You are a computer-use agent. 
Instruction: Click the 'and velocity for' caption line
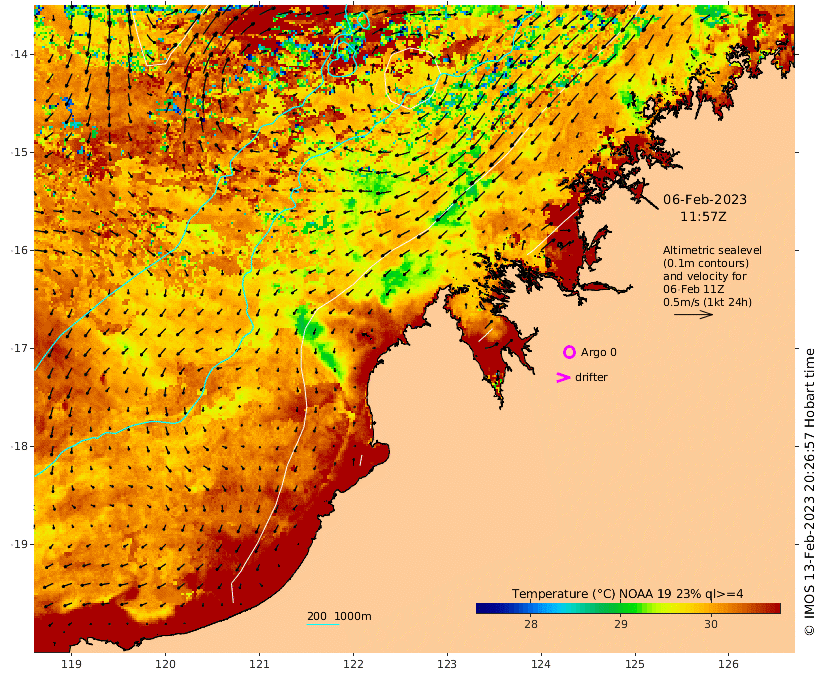704,276
